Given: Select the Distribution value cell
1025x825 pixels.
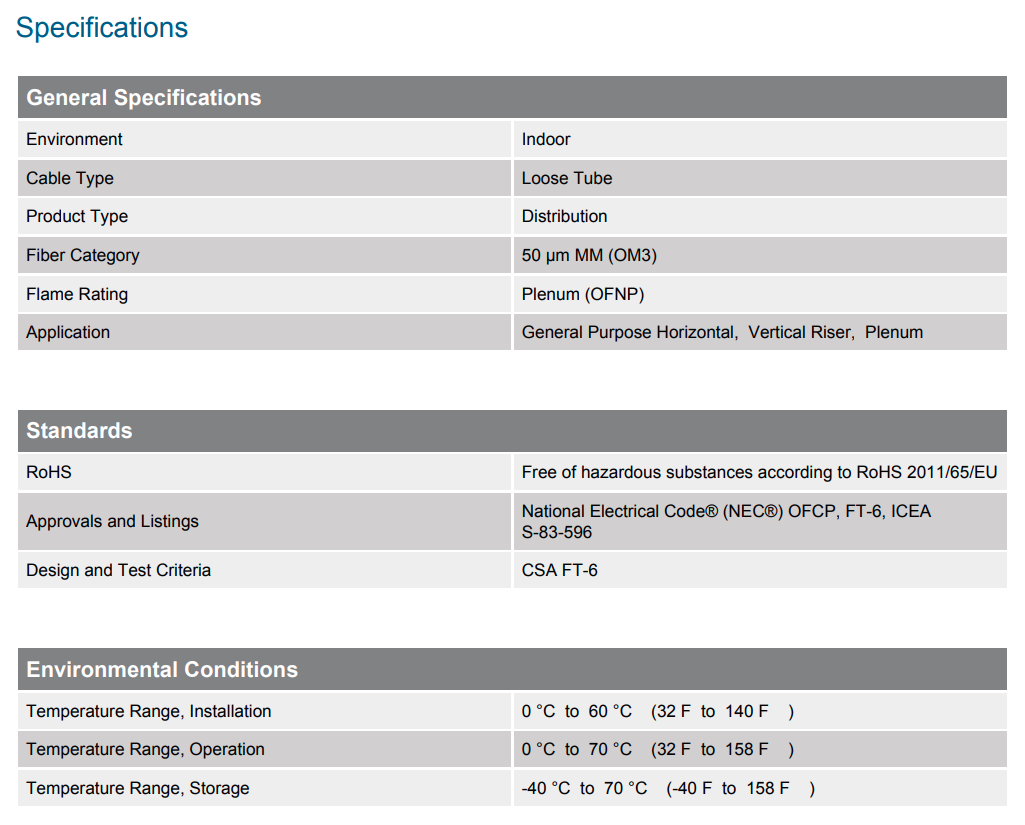Looking at the screenshot, I should pyautogui.click(x=564, y=216).
